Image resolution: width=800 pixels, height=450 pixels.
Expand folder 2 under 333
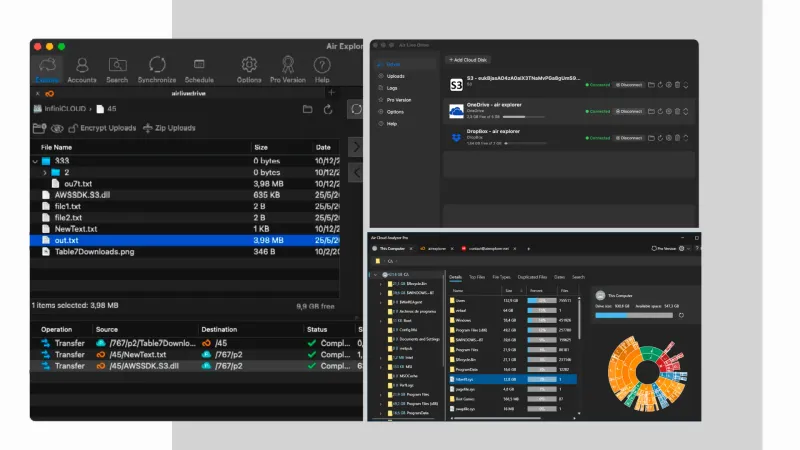45,172
